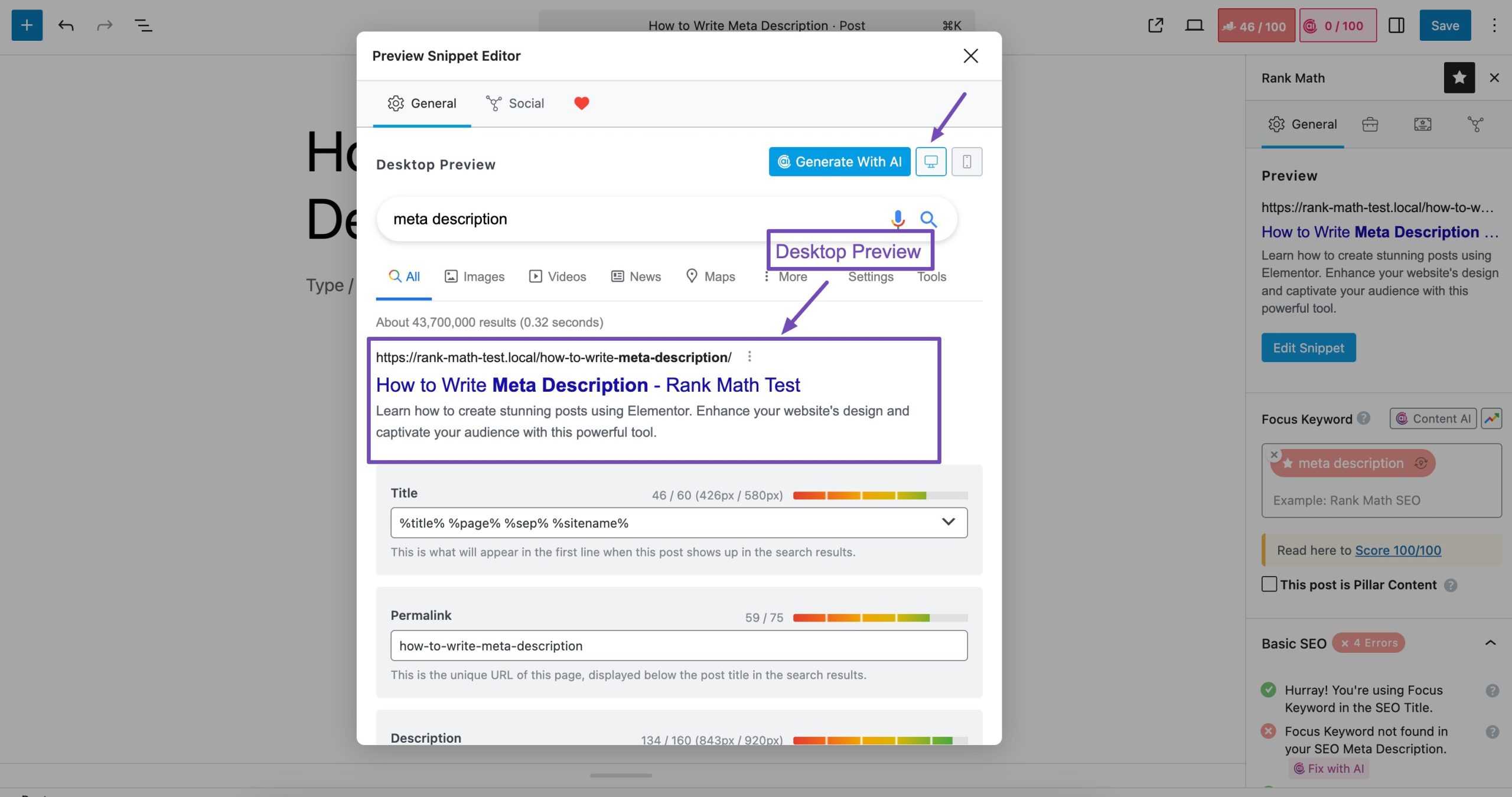This screenshot has height=797, width=1512.
Task: Open Content AI score 0/100
Action: [1338, 25]
